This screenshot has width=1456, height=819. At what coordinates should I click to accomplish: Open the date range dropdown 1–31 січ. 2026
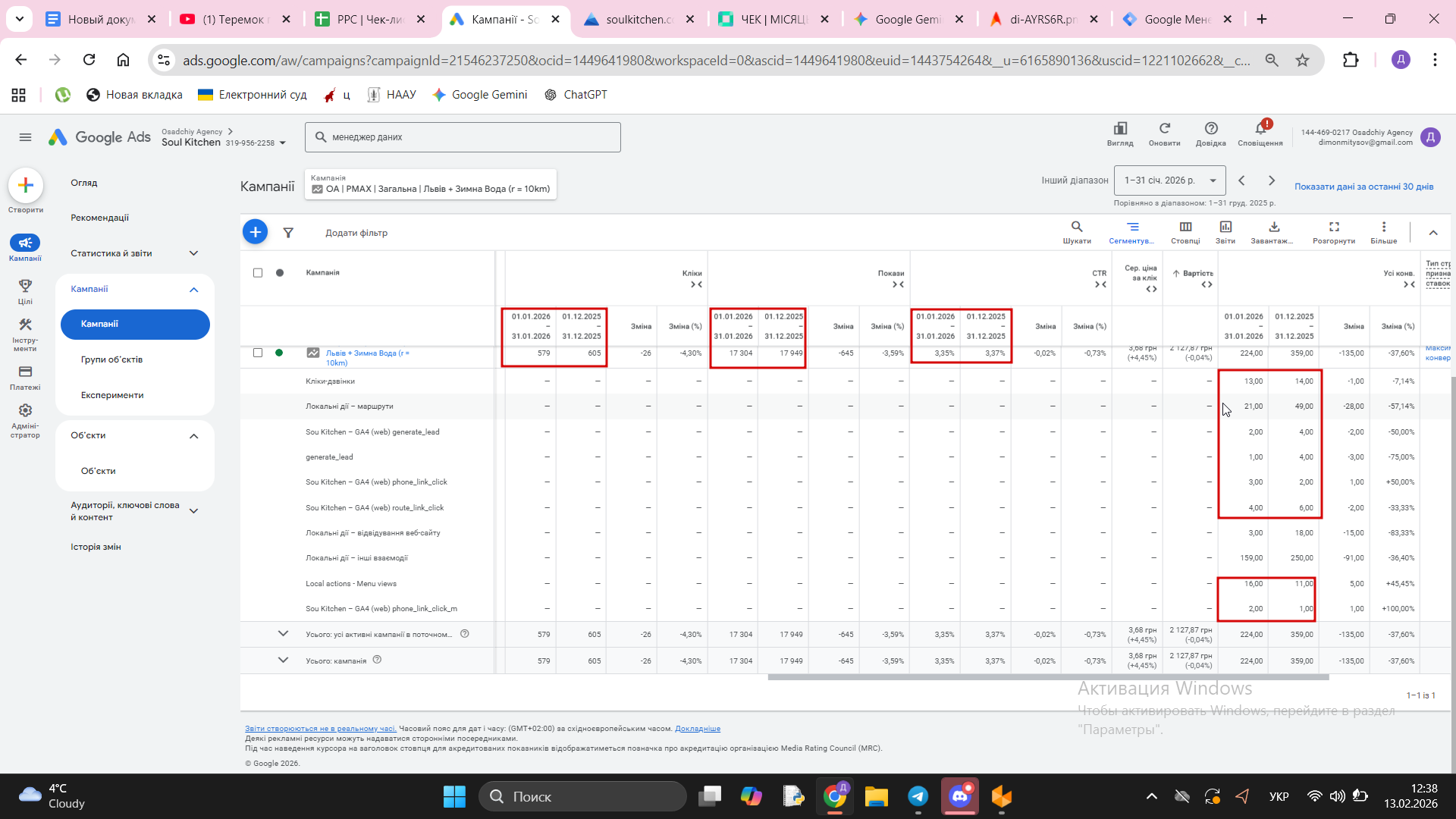tap(1169, 180)
